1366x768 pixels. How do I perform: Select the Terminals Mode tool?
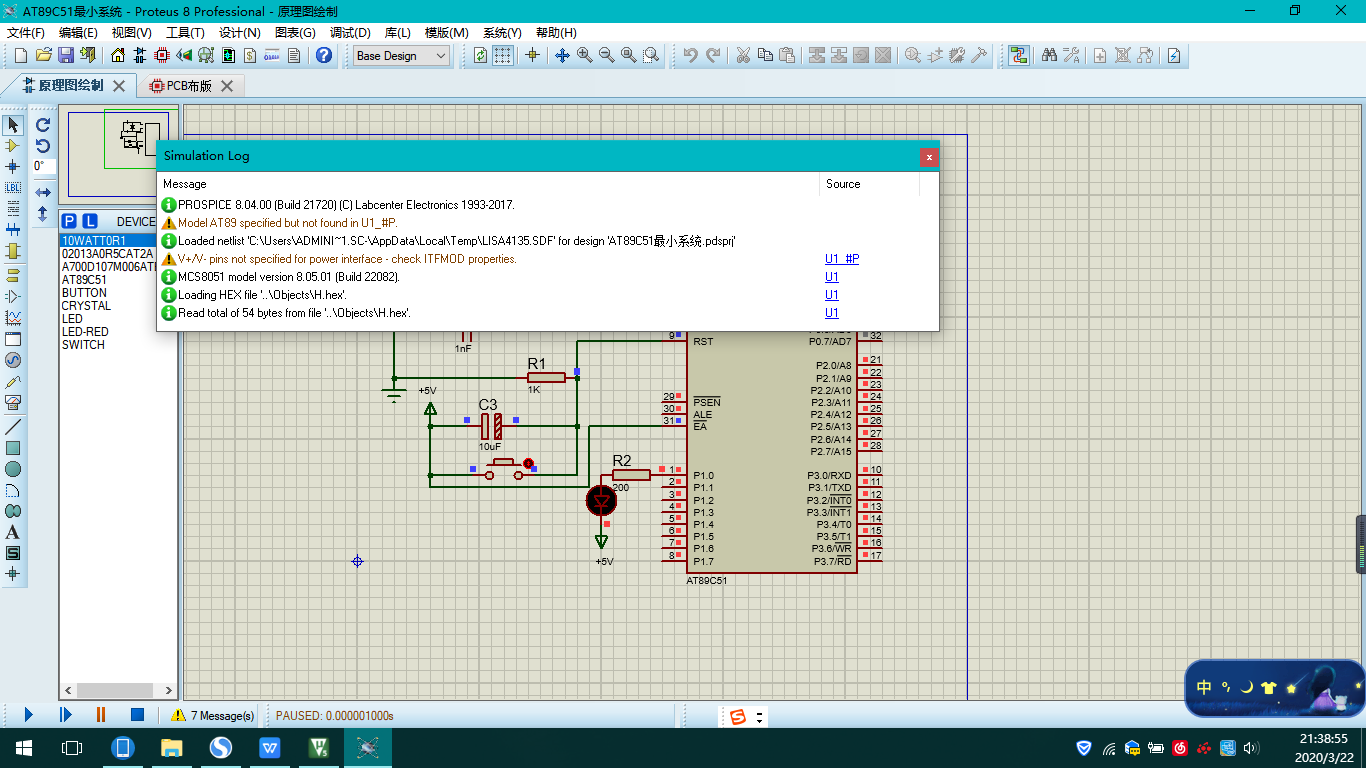point(13,275)
